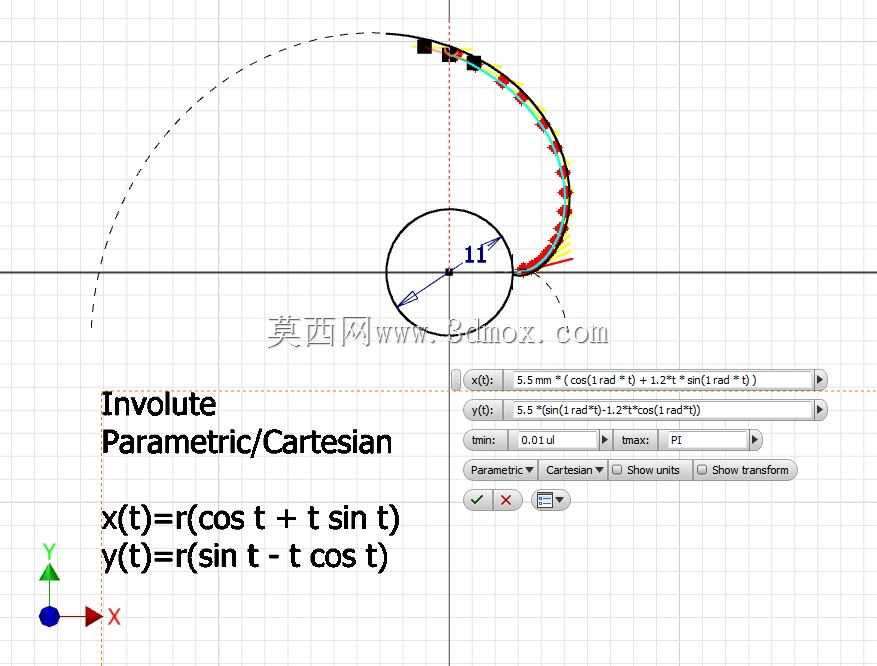
Task: Click the x(t) label button
Action: point(483,380)
